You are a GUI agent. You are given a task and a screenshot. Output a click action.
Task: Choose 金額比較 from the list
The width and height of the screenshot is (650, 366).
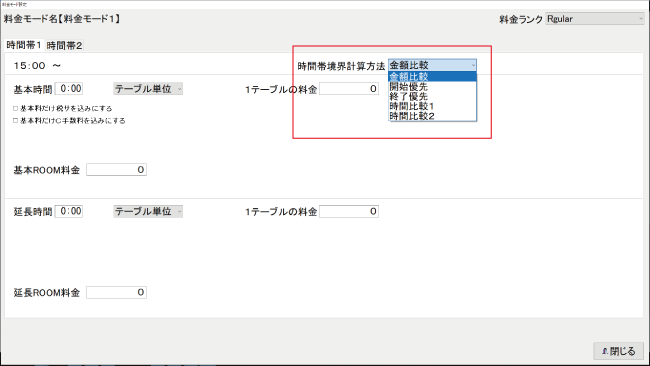pyautogui.click(x=432, y=76)
